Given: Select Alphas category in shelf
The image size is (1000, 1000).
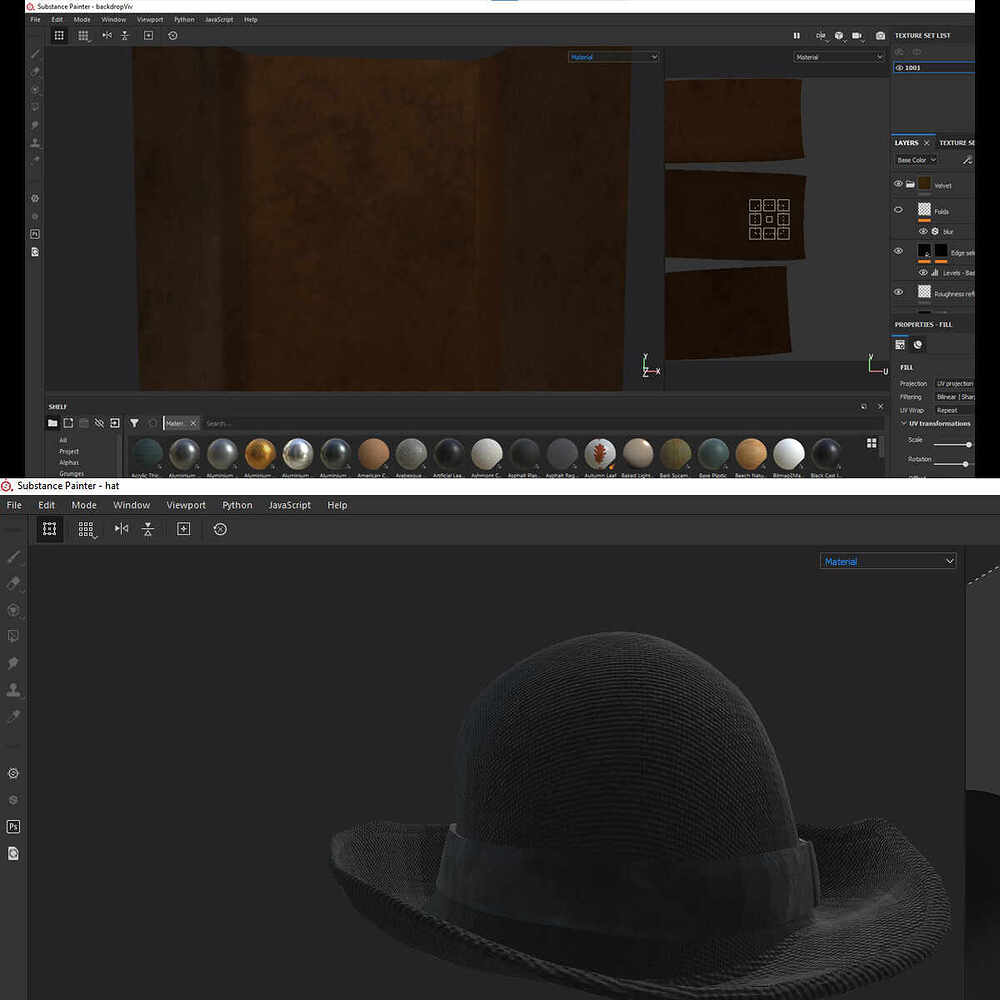Looking at the screenshot, I should [69, 462].
